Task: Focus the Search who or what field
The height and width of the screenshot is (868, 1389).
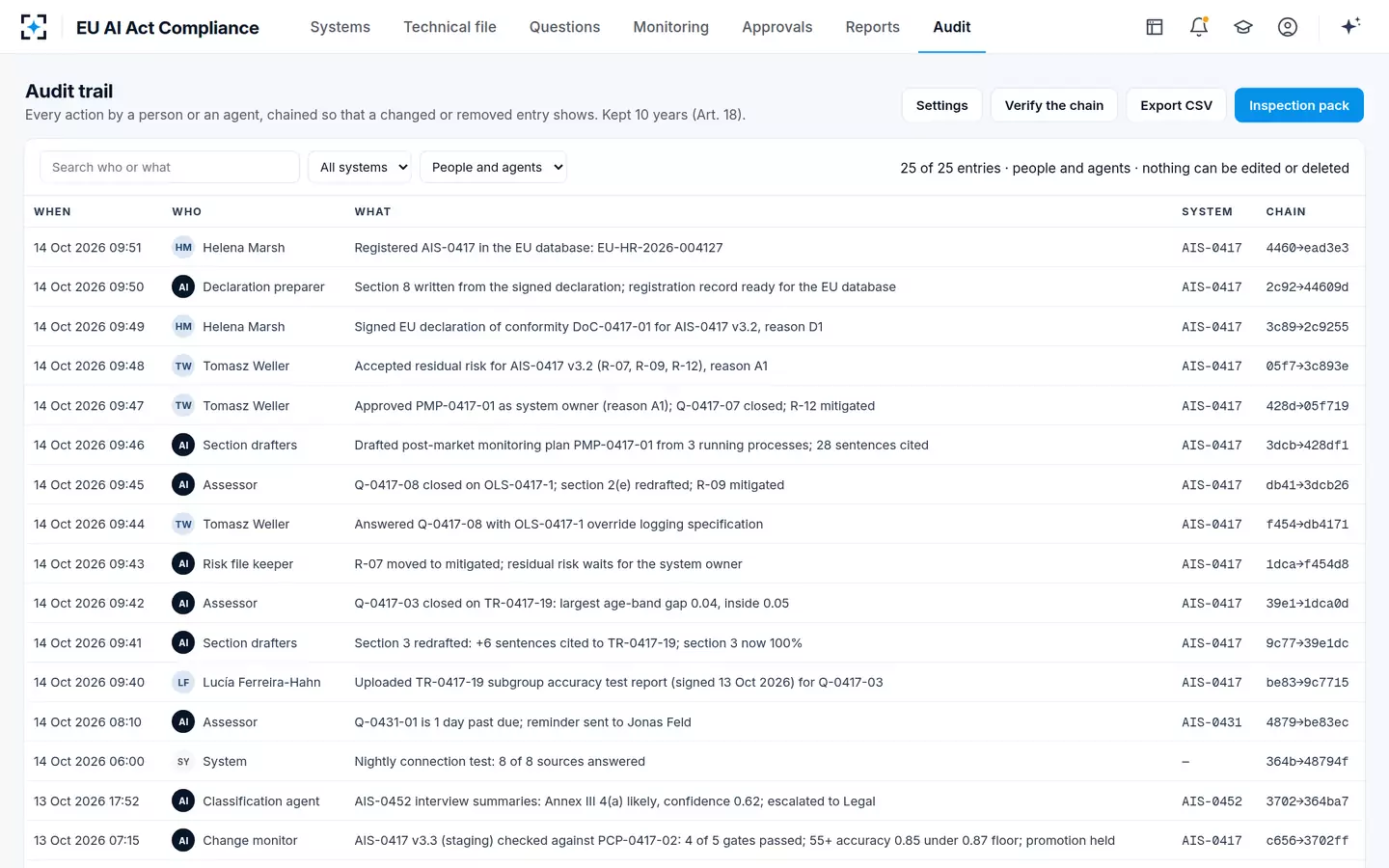Action: tap(170, 167)
